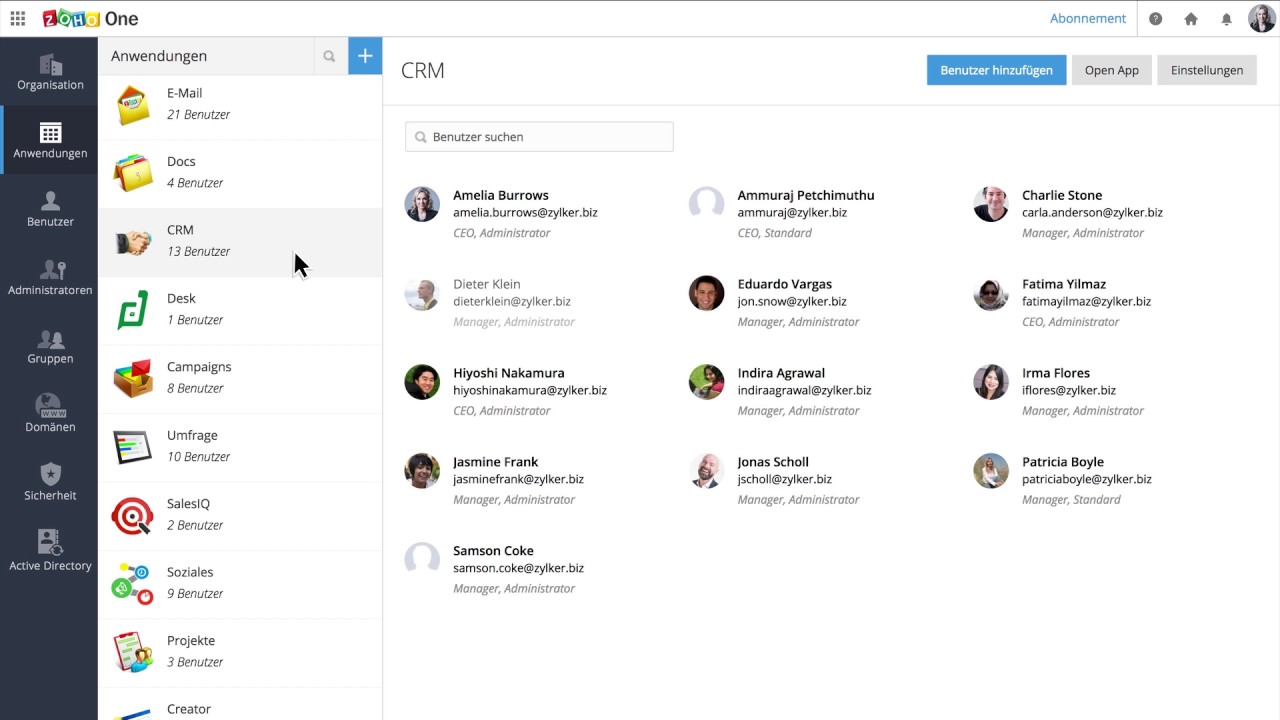Select the Umfrage survey icon
Screen dimensions: 1280x720
(132, 446)
